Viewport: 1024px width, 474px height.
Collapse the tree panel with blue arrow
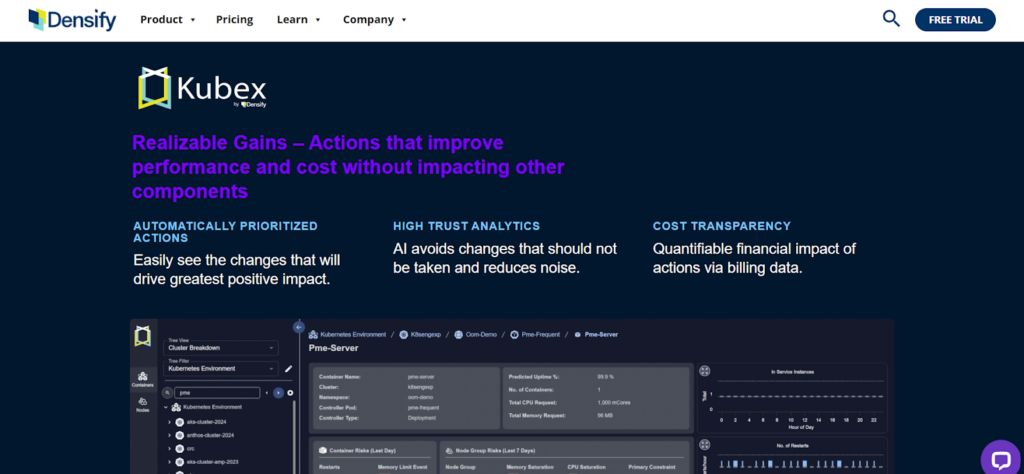click(x=299, y=327)
